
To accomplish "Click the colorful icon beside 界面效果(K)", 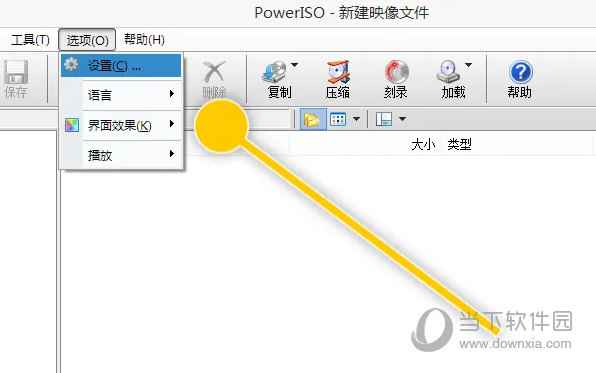I will [x=72, y=125].
